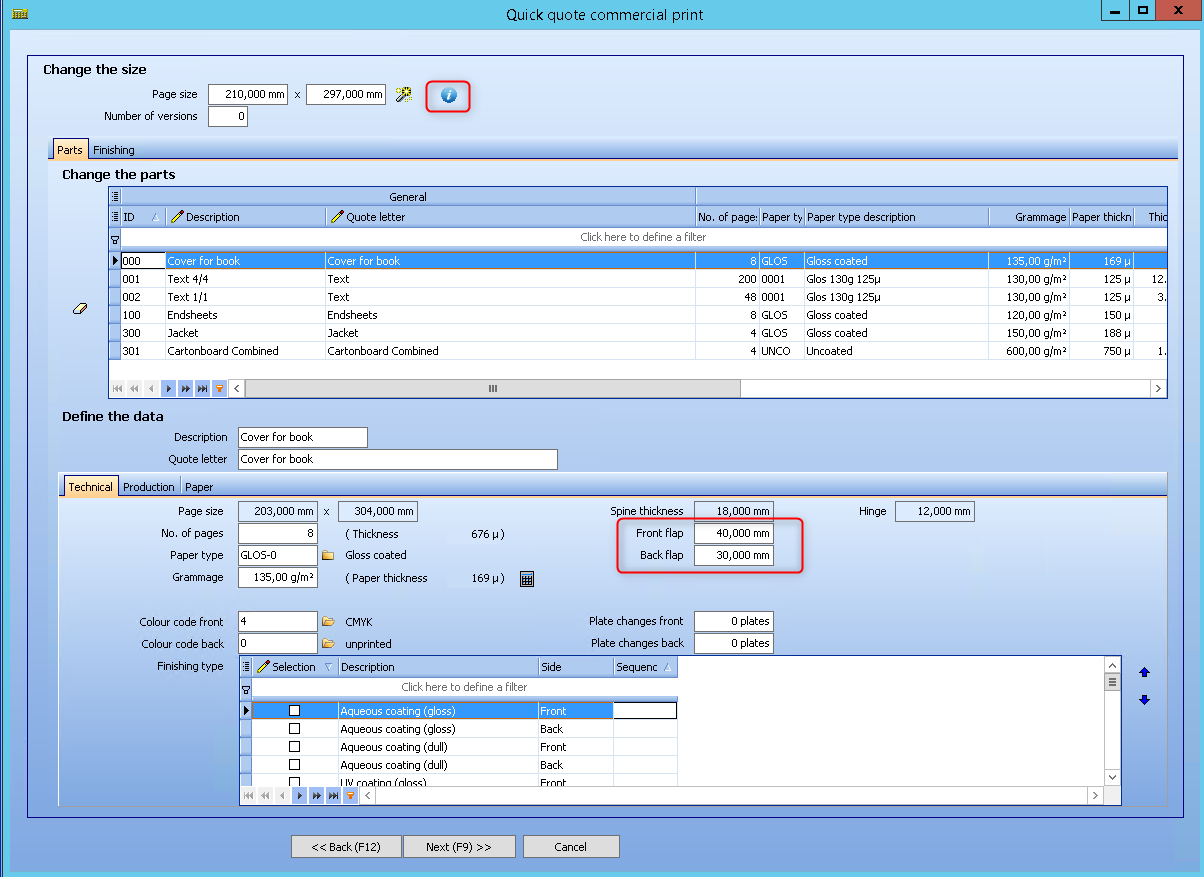Move finishing type up with blue arrow
1204x877 pixels.
(x=1144, y=673)
